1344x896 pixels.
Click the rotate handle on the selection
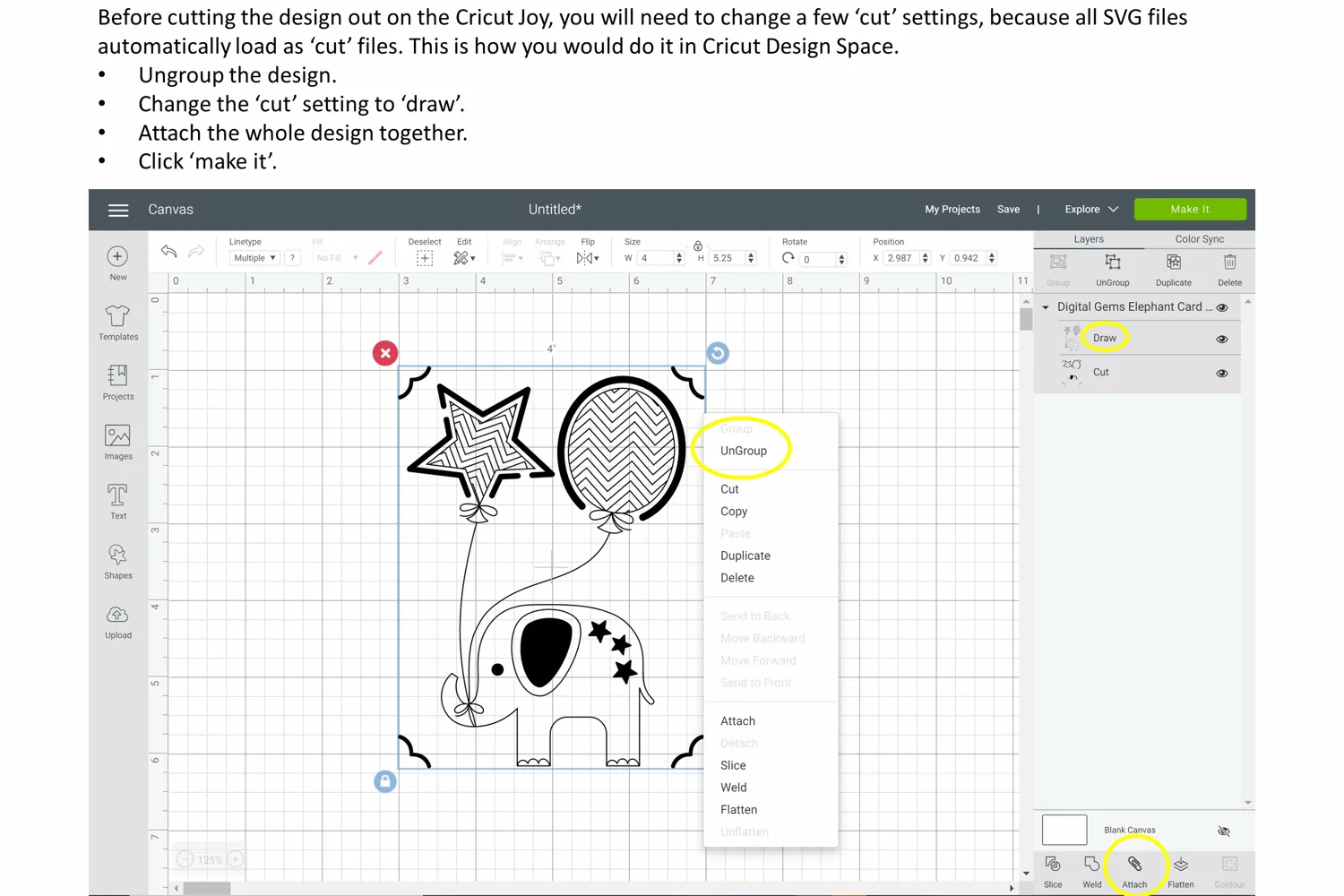(718, 353)
